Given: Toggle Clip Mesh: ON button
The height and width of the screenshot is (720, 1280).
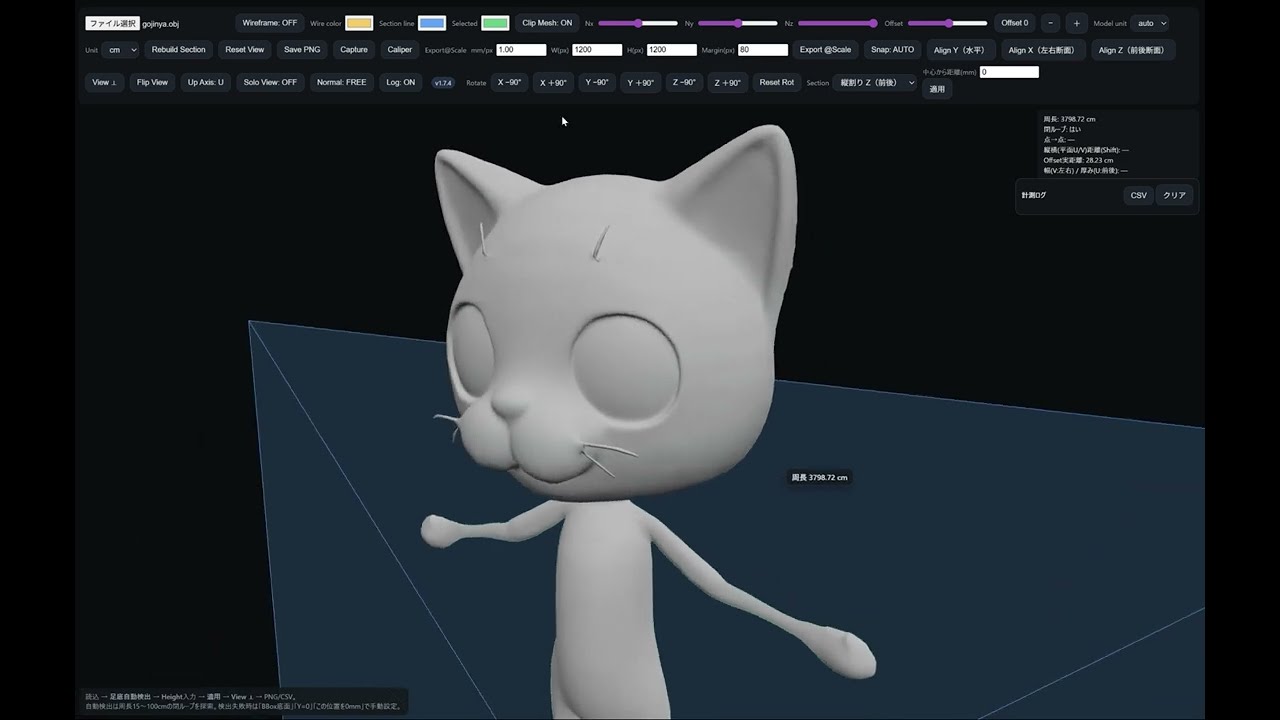Looking at the screenshot, I should coord(547,23).
